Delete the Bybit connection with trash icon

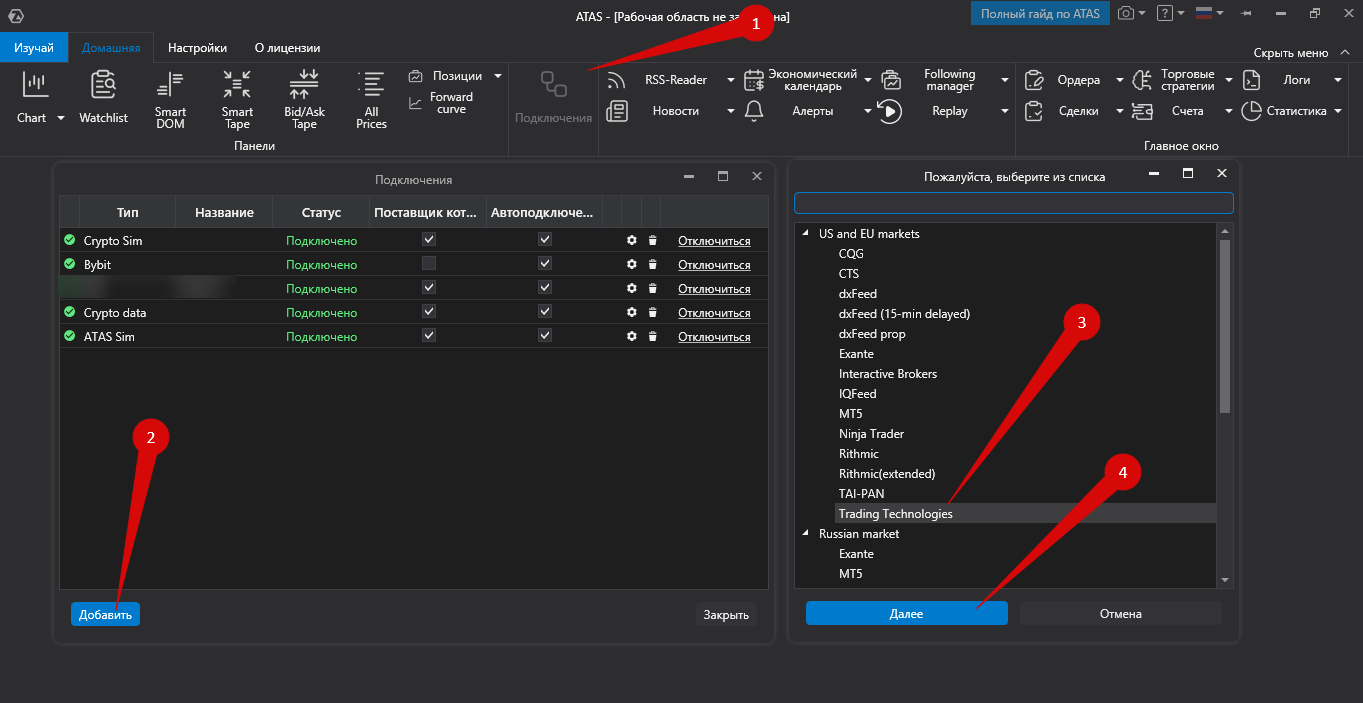652,265
